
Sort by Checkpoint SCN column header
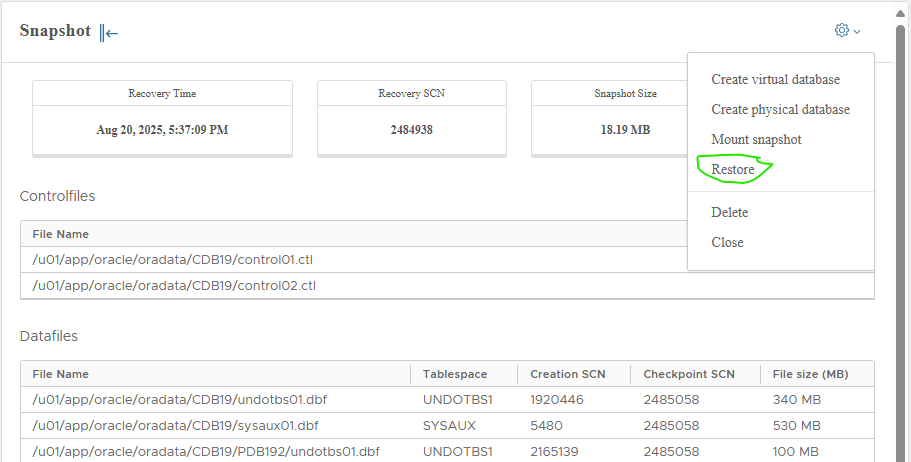689,374
